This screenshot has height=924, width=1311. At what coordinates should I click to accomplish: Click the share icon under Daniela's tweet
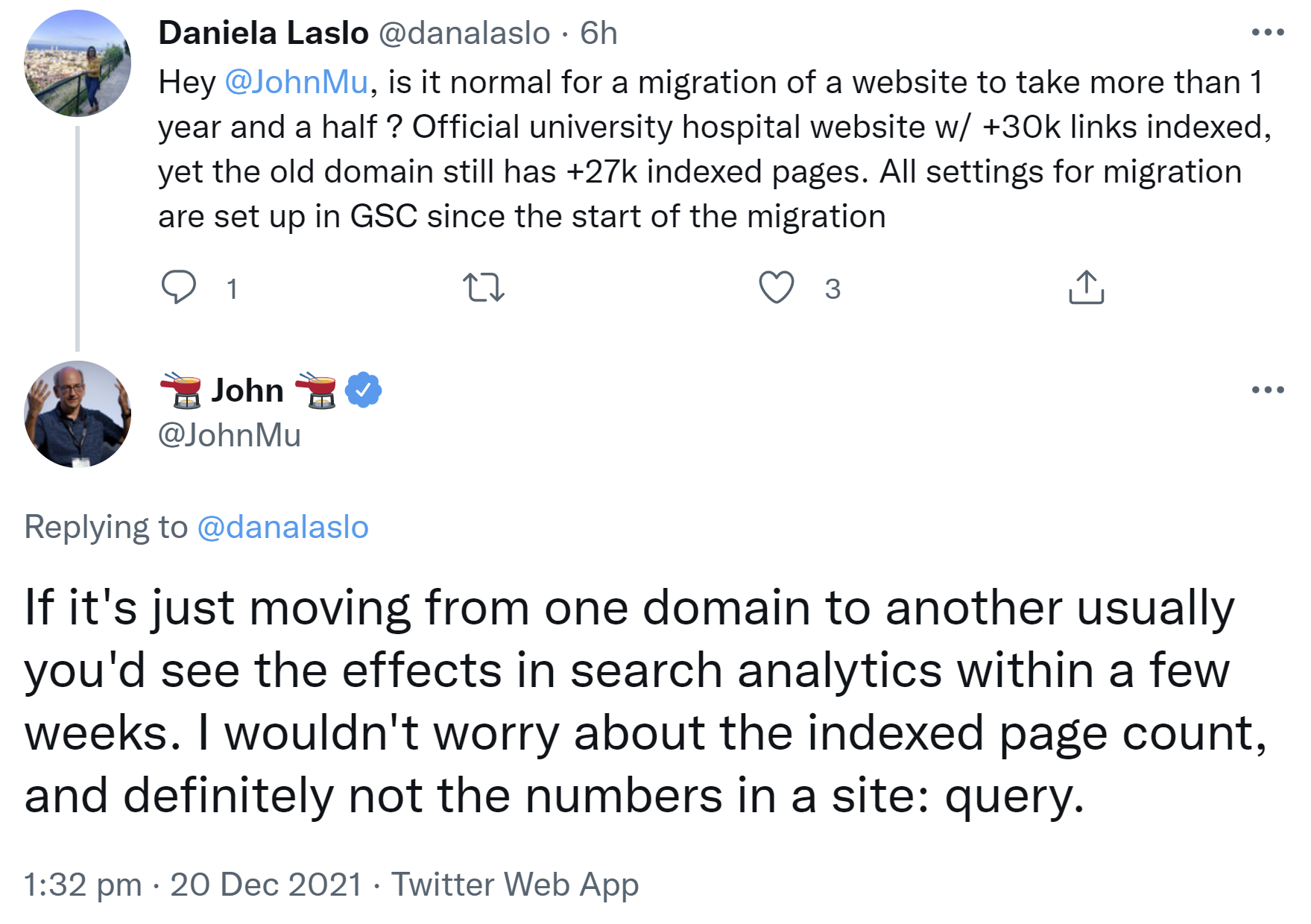[1086, 287]
